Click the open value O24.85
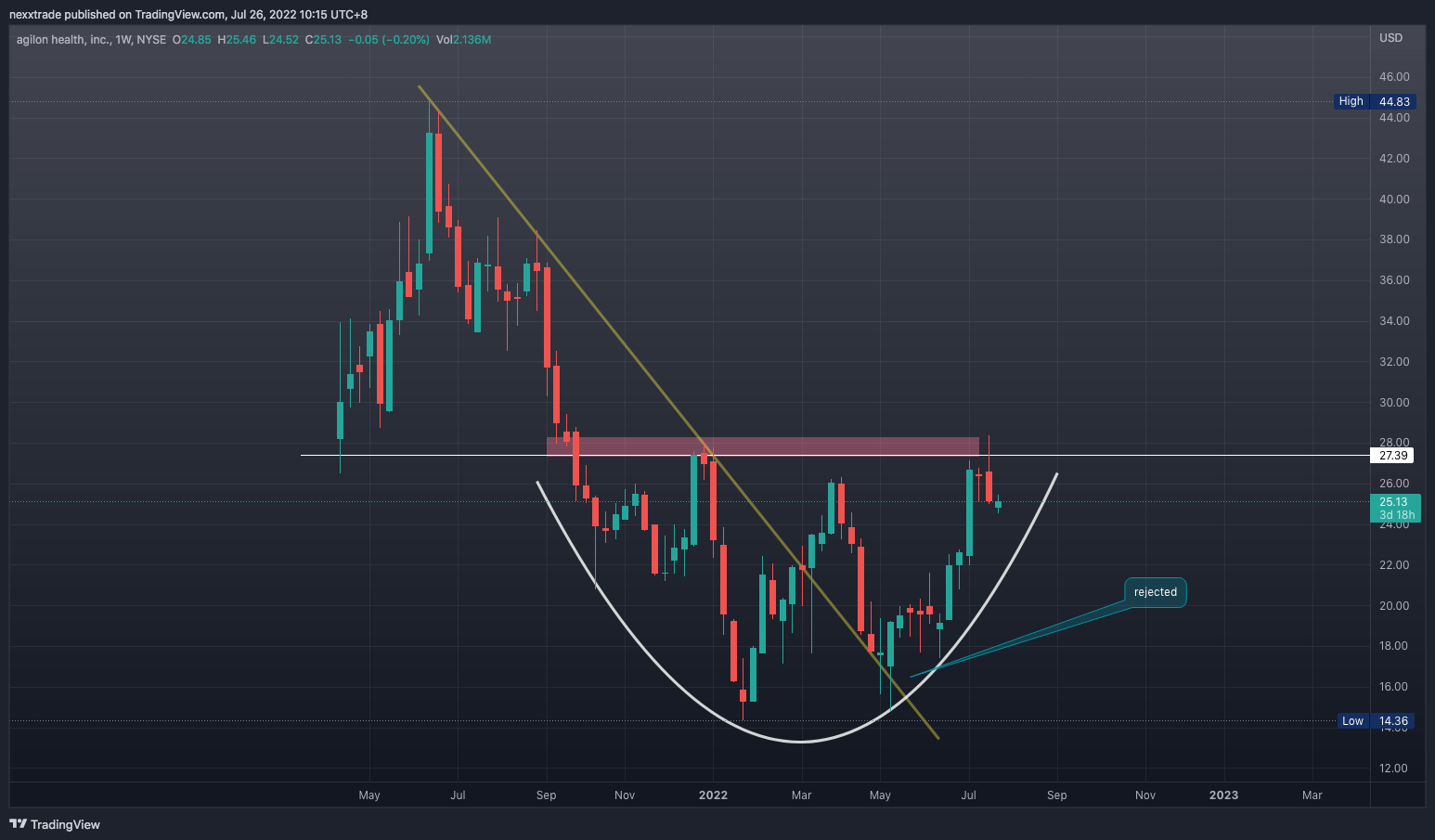The image size is (1435, 840). [x=192, y=40]
